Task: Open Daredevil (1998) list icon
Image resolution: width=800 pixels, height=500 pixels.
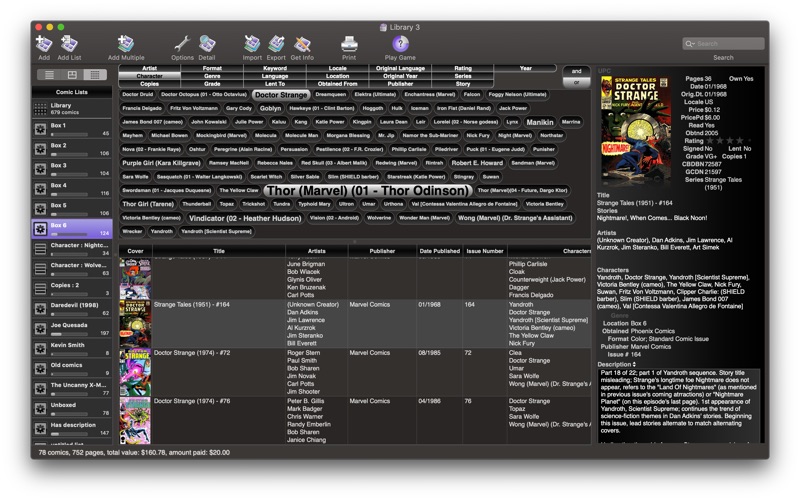Action: point(40,309)
